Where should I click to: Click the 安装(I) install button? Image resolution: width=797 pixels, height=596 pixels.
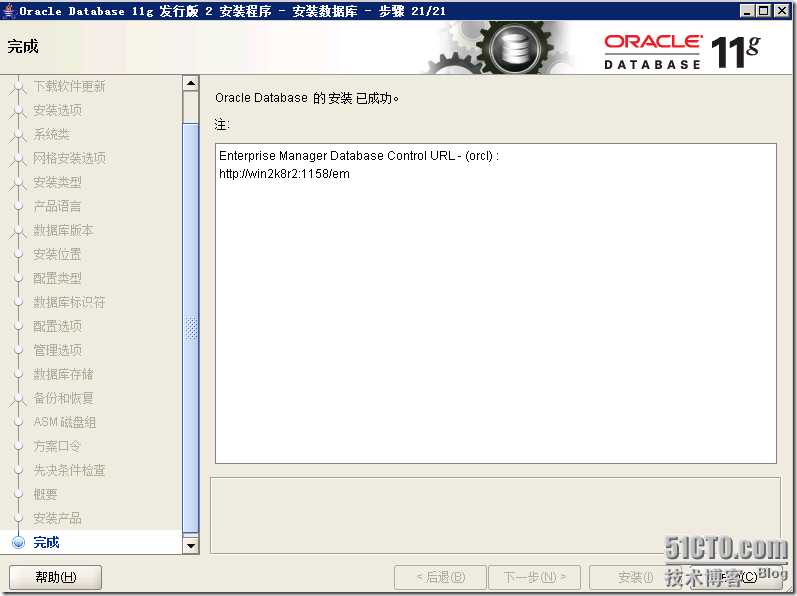(x=635, y=577)
